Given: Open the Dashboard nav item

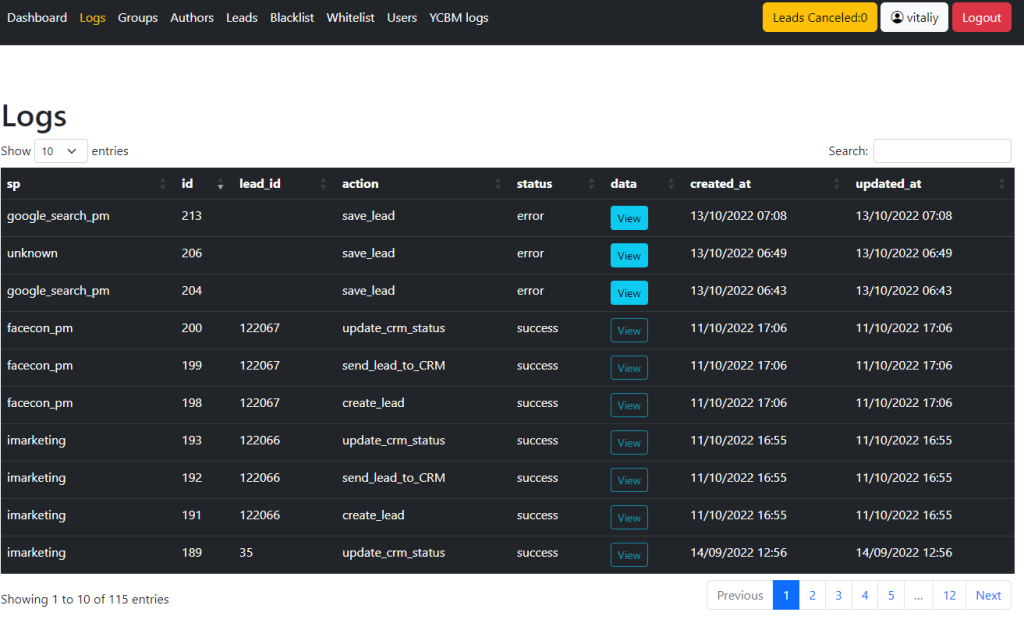Looking at the screenshot, I should pyautogui.click(x=37, y=18).
